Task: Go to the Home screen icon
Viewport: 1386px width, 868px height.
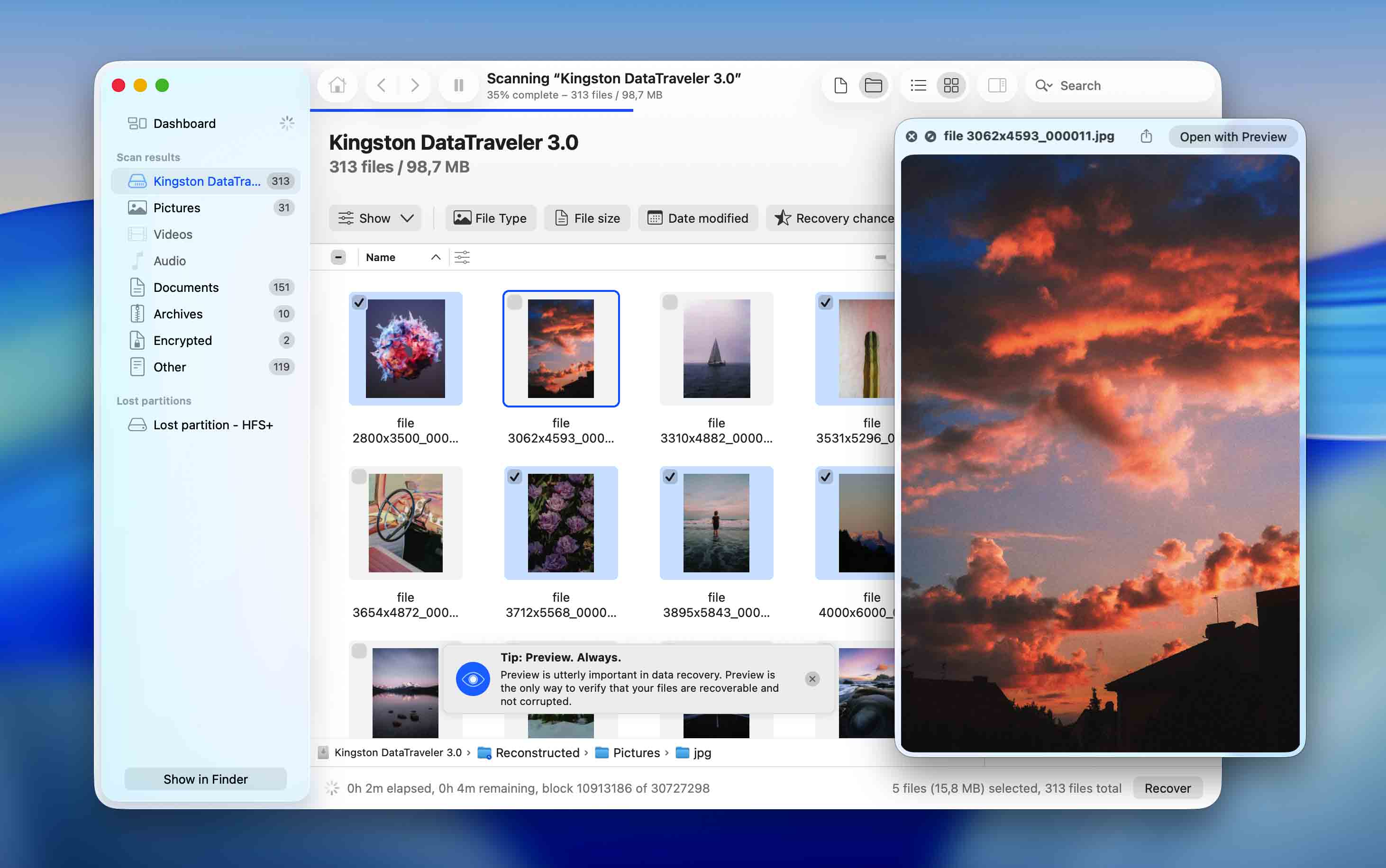Action: click(337, 86)
